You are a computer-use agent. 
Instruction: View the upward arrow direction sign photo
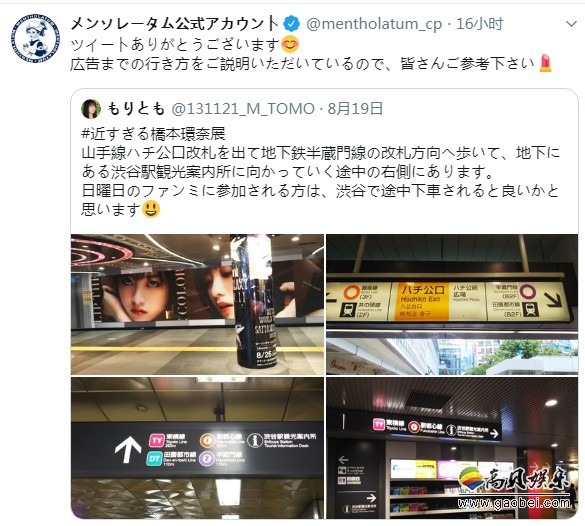197,448
